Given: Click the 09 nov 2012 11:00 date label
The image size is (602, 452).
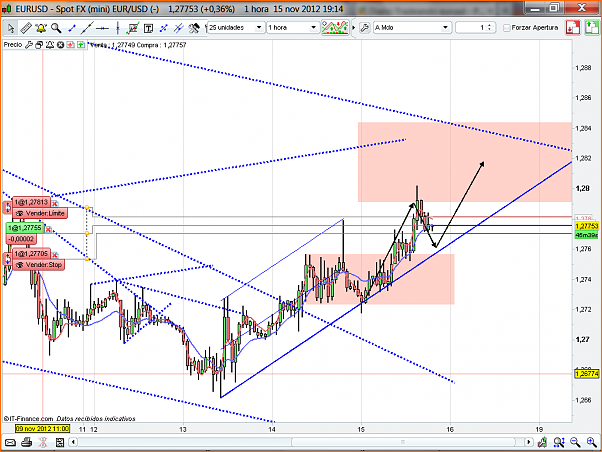Looking at the screenshot, I should tap(42, 429).
